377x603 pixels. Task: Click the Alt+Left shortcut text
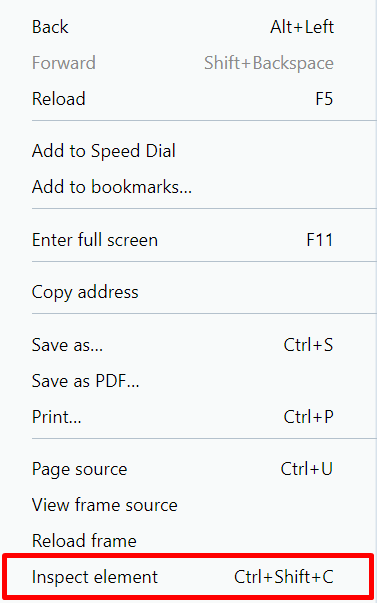pos(302,27)
